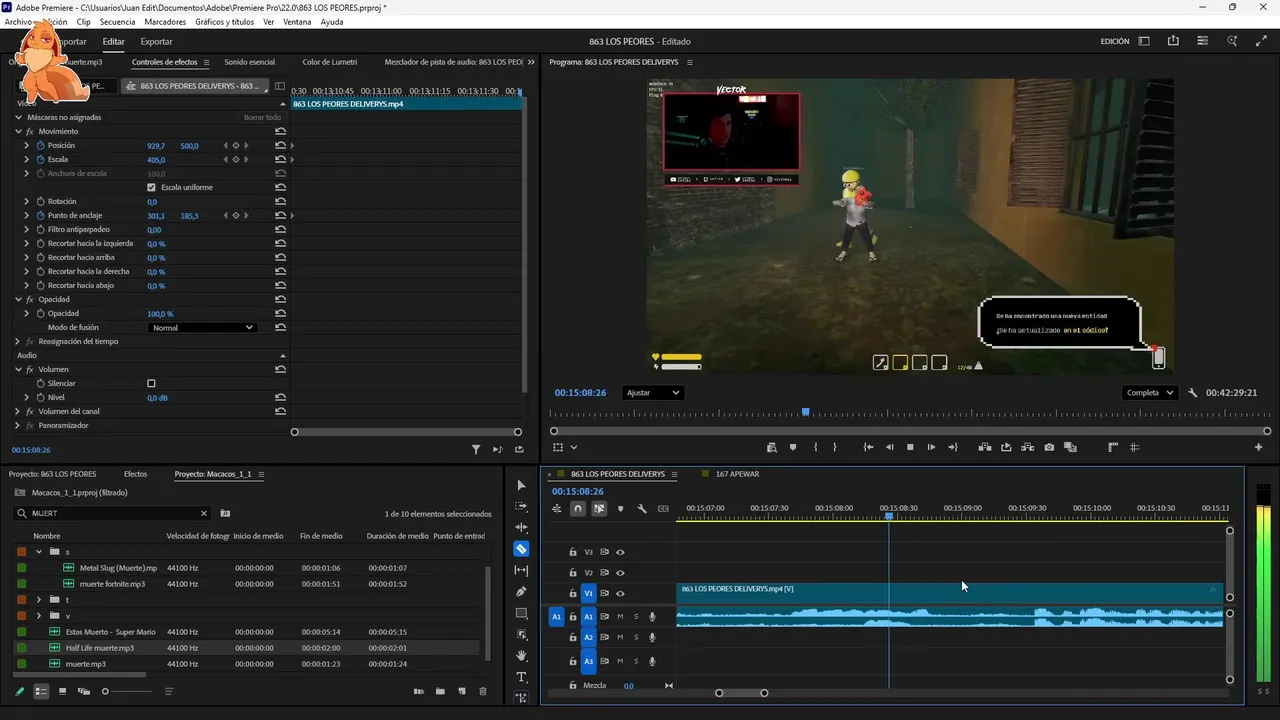This screenshot has width=1280, height=720.
Task: Select the 863 LOS PEORES DELIVERYS.mp4 [V] clip
Action: [x=950, y=592]
